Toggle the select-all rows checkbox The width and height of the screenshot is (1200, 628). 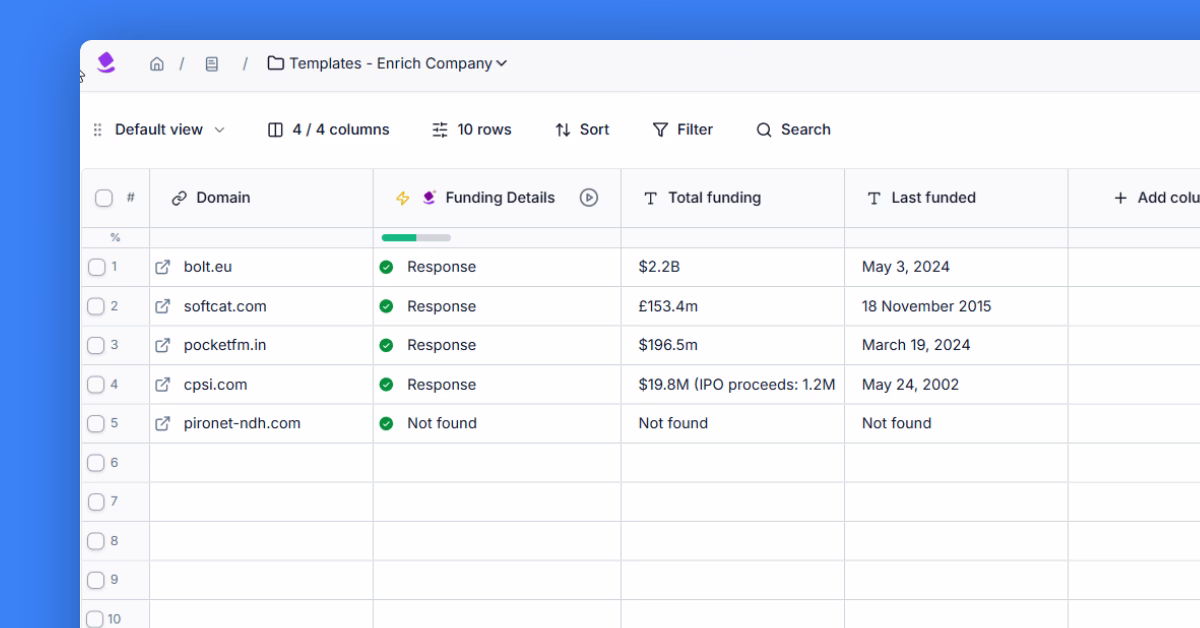coord(104,198)
